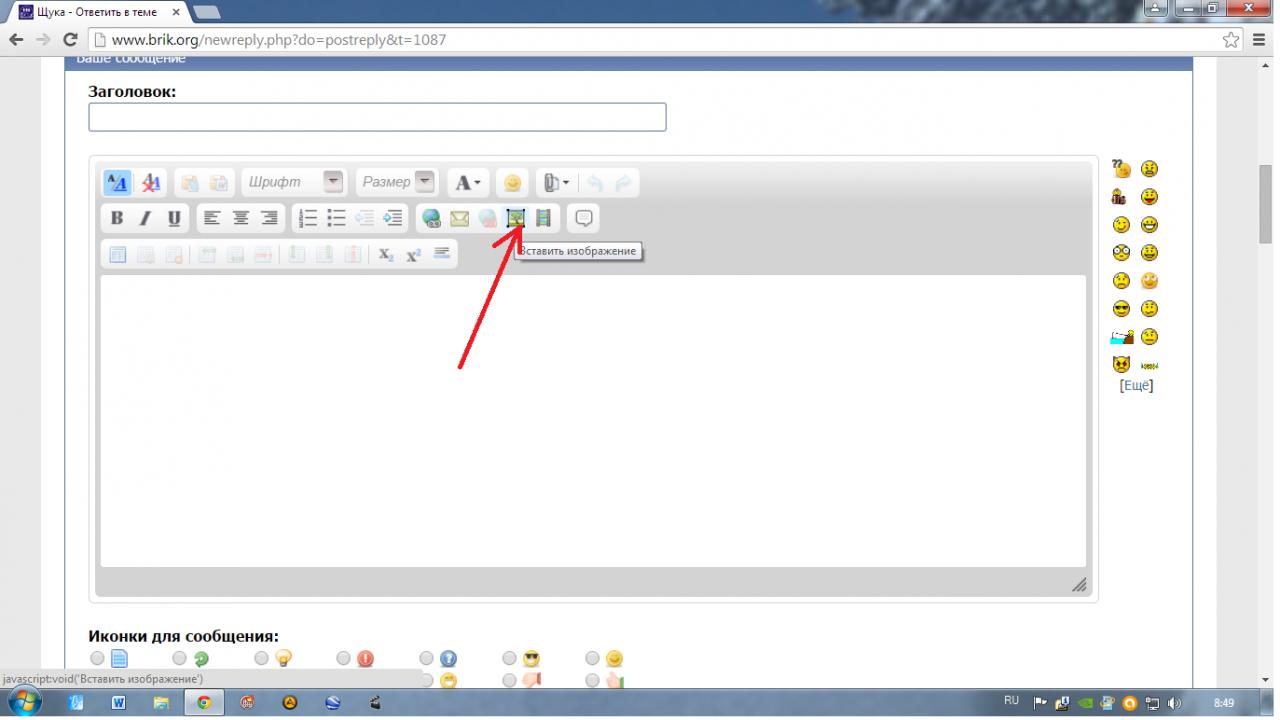Toggle bold text formatting
1280x720 pixels.
pos(117,218)
